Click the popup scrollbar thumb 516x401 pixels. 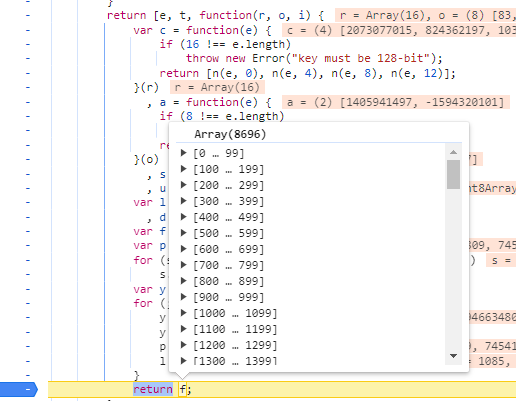click(453, 174)
